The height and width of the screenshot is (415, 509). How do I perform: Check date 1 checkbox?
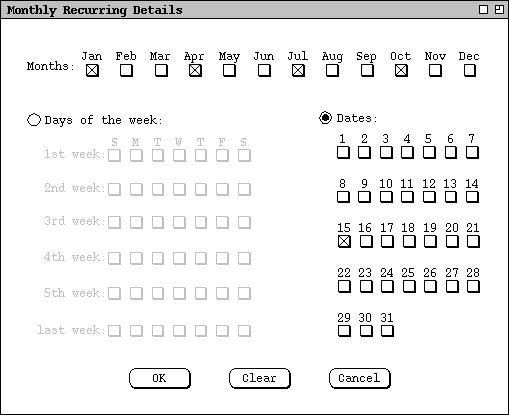point(344,153)
